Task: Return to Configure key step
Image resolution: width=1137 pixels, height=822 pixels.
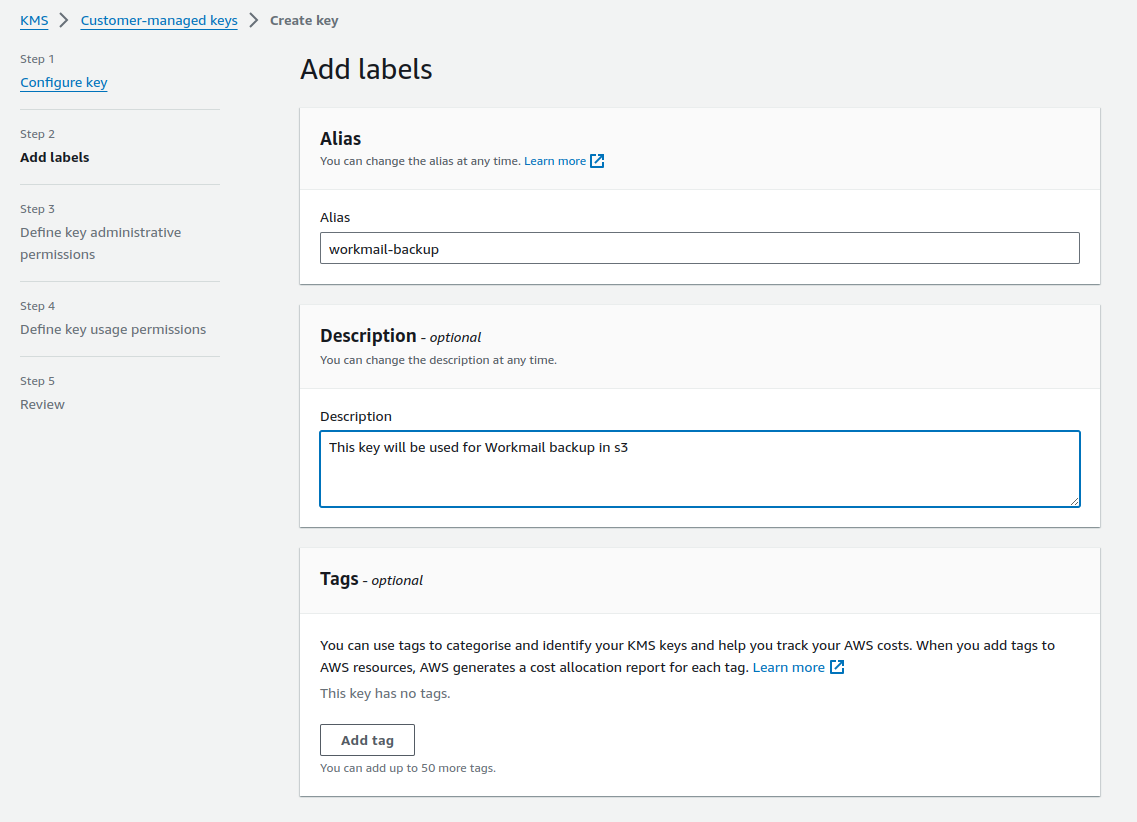Action: pos(64,82)
